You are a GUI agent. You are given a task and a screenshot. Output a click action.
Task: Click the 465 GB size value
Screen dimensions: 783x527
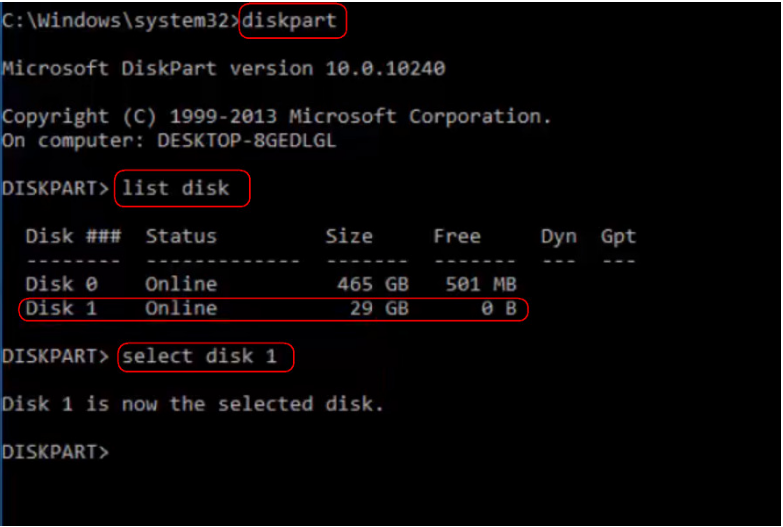pyautogui.click(x=373, y=285)
